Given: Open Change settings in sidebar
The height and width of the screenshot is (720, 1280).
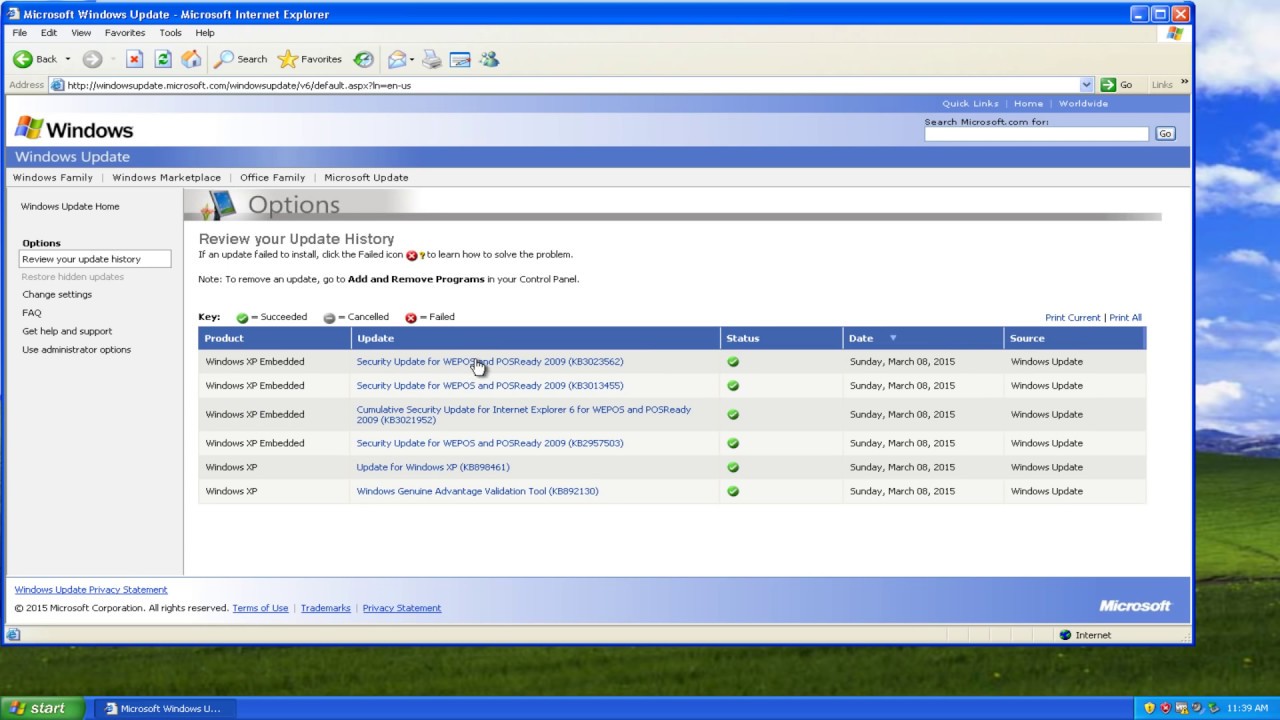Looking at the screenshot, I should (57, 295).
